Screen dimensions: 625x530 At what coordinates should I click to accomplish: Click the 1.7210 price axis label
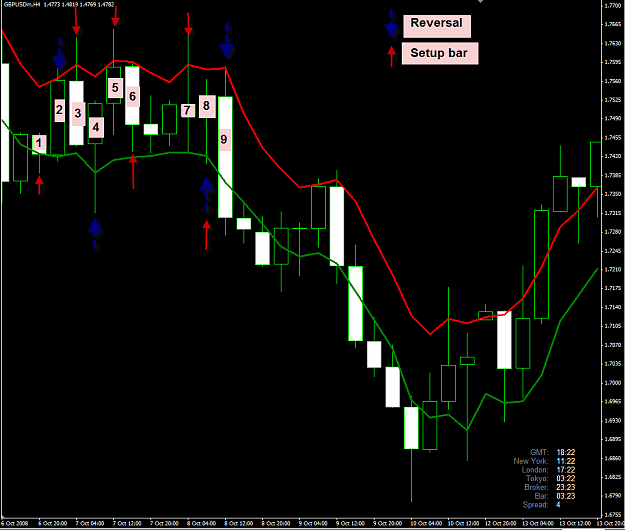(613, 269)
